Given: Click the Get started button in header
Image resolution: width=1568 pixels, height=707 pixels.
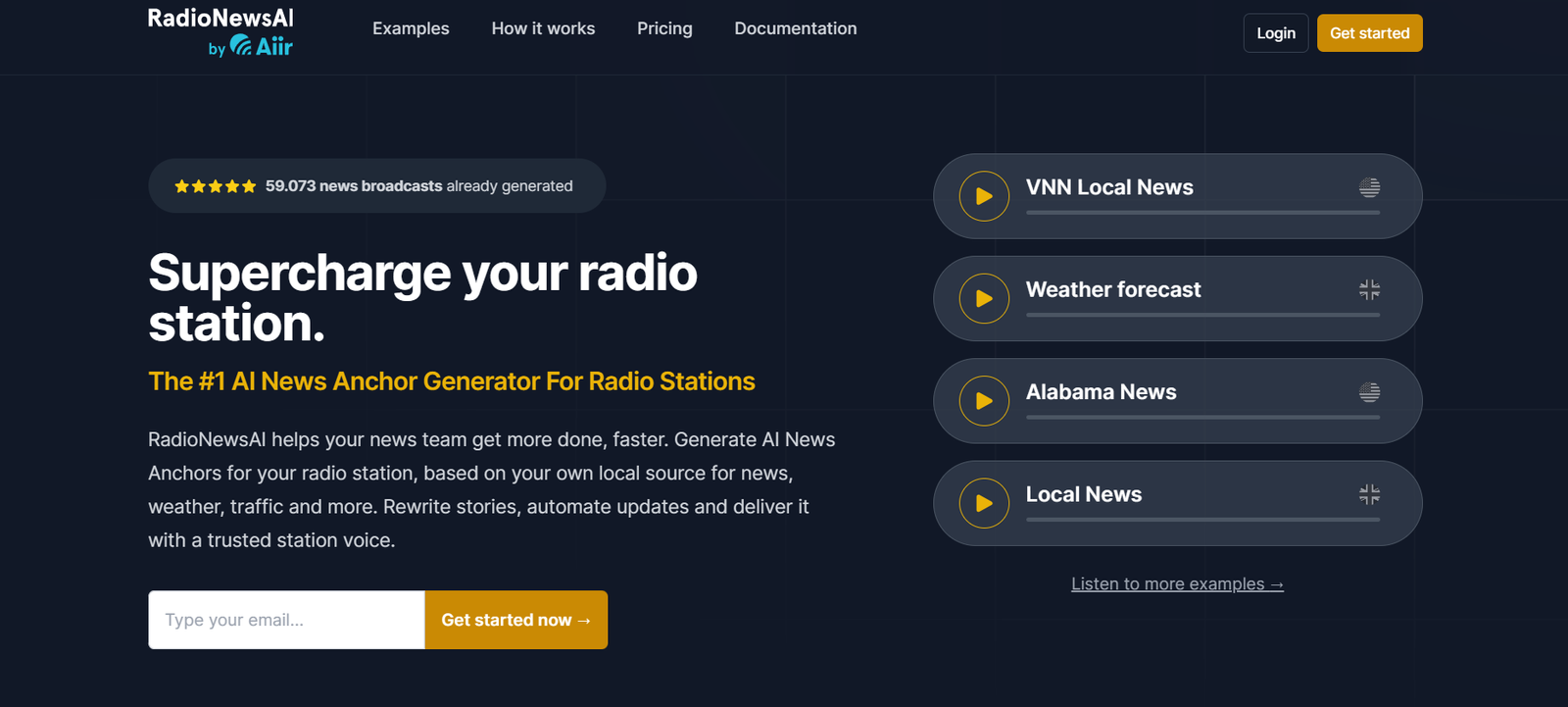Looking at the screenshot, I should pyautogui.click(x=1369, y=33).
